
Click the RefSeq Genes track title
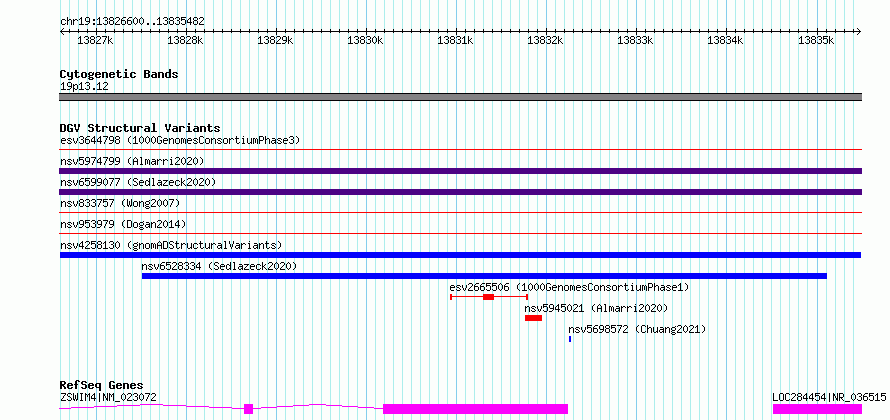101,385
